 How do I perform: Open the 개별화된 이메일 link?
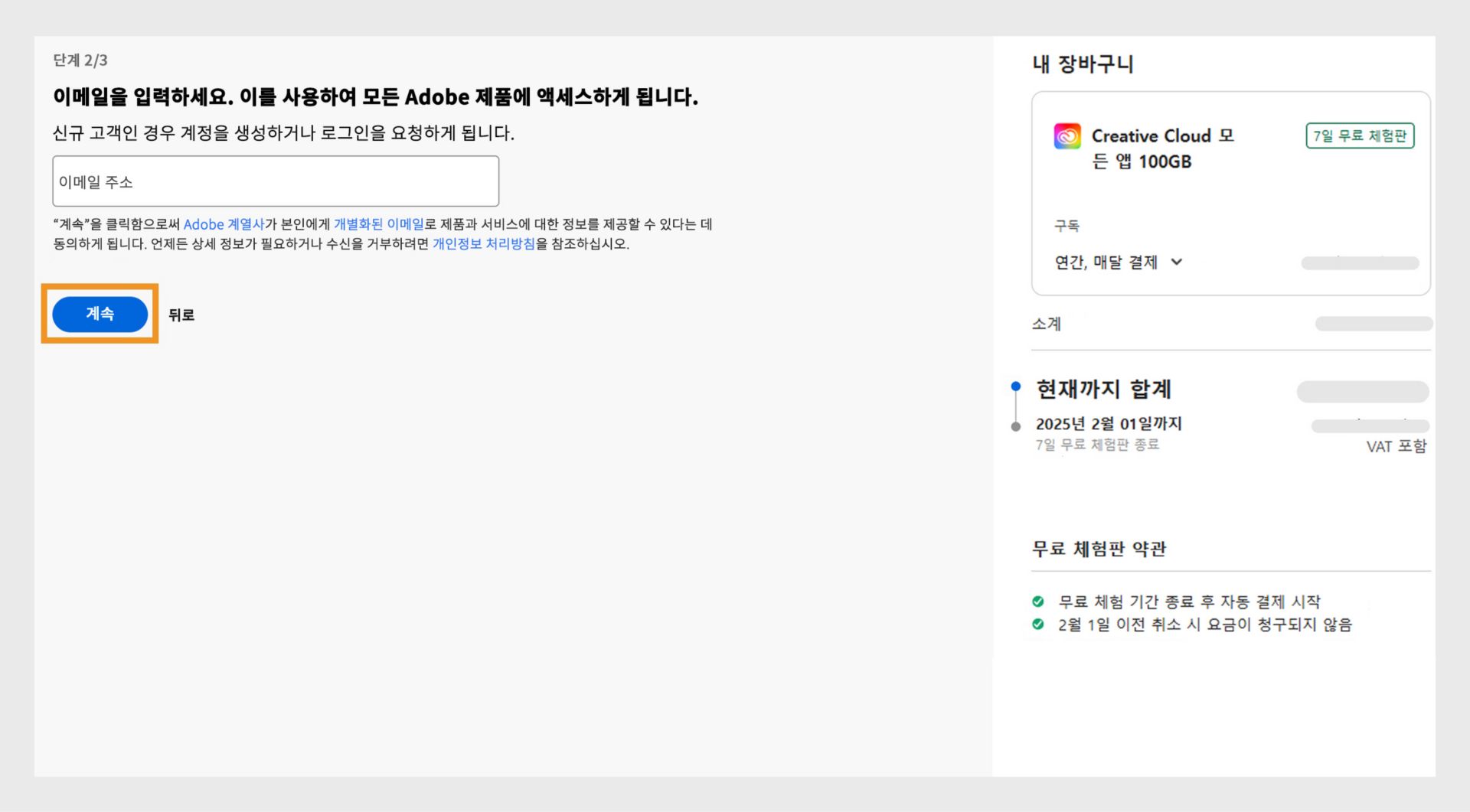(379, 224)
